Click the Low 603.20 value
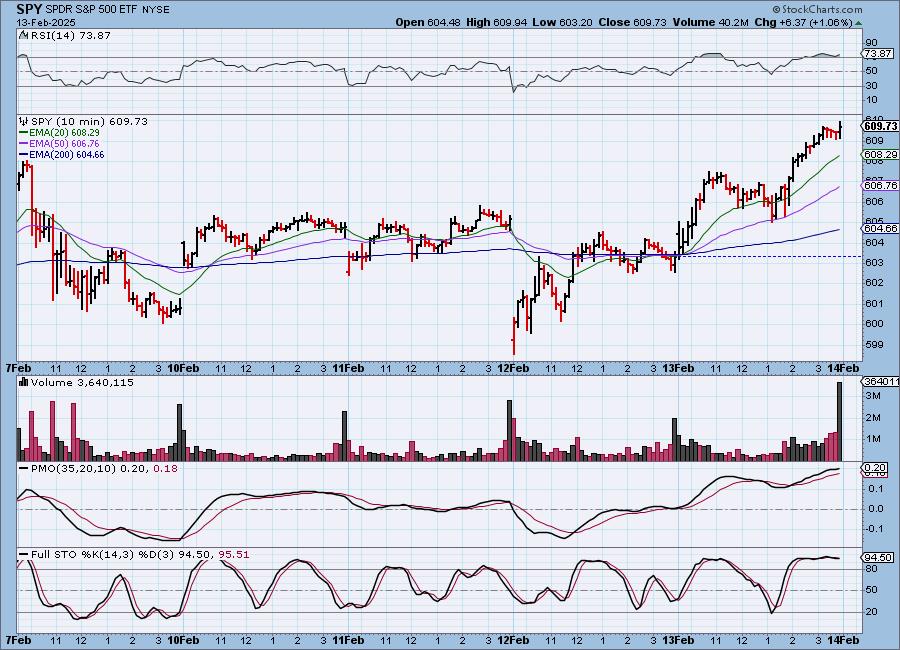The height and width of the screenshot is (650, 900). tap(563, 22)
